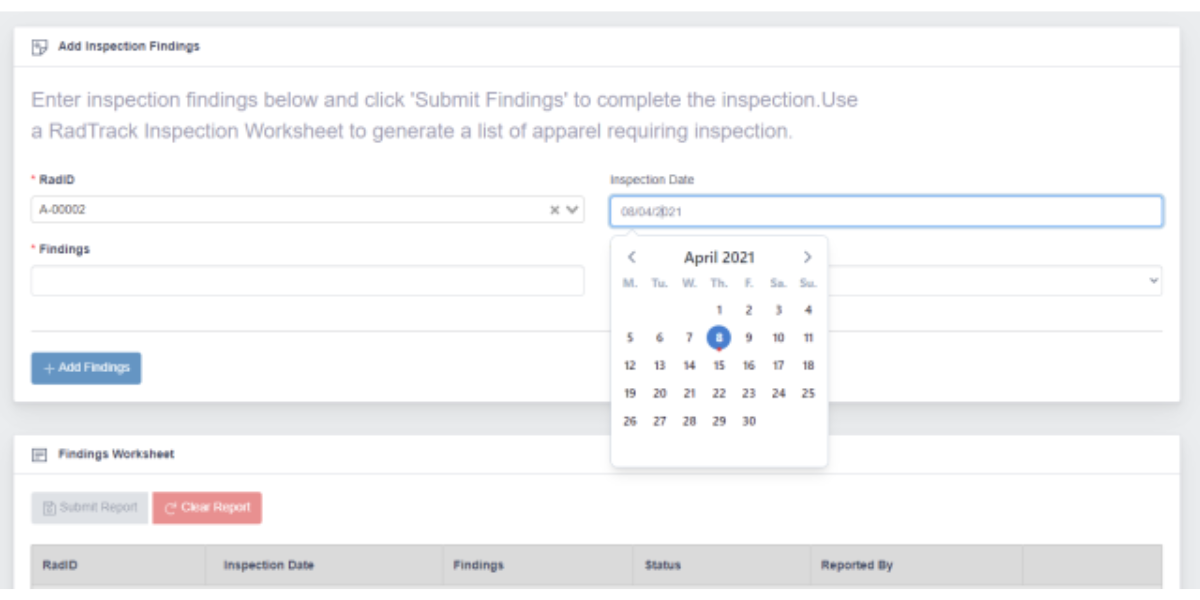Click the Add Inspection Findings header icon
1200x600 pixels.
(x=40, y=46)
